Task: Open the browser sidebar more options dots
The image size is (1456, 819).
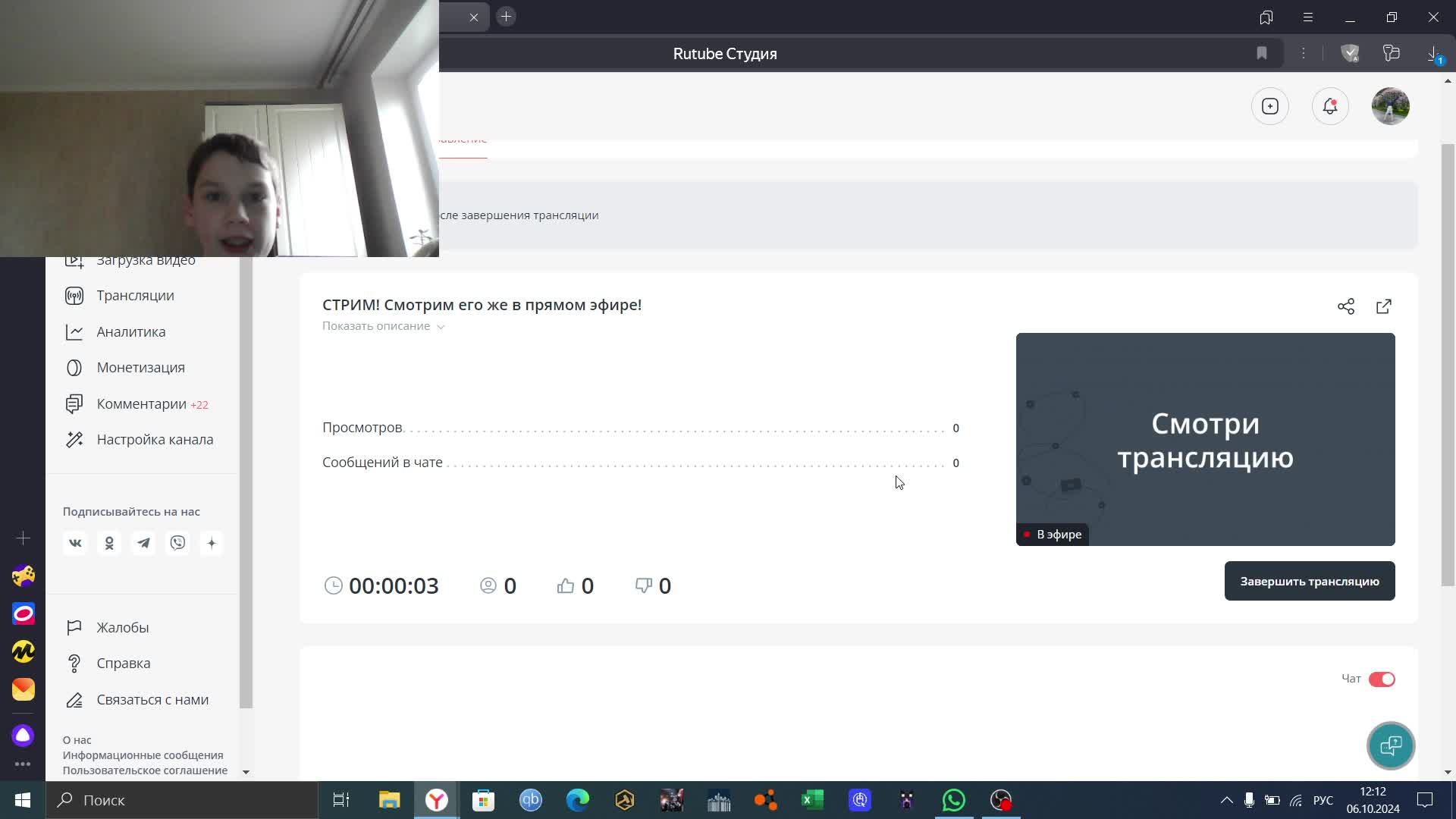Action: tap(23, 764)
